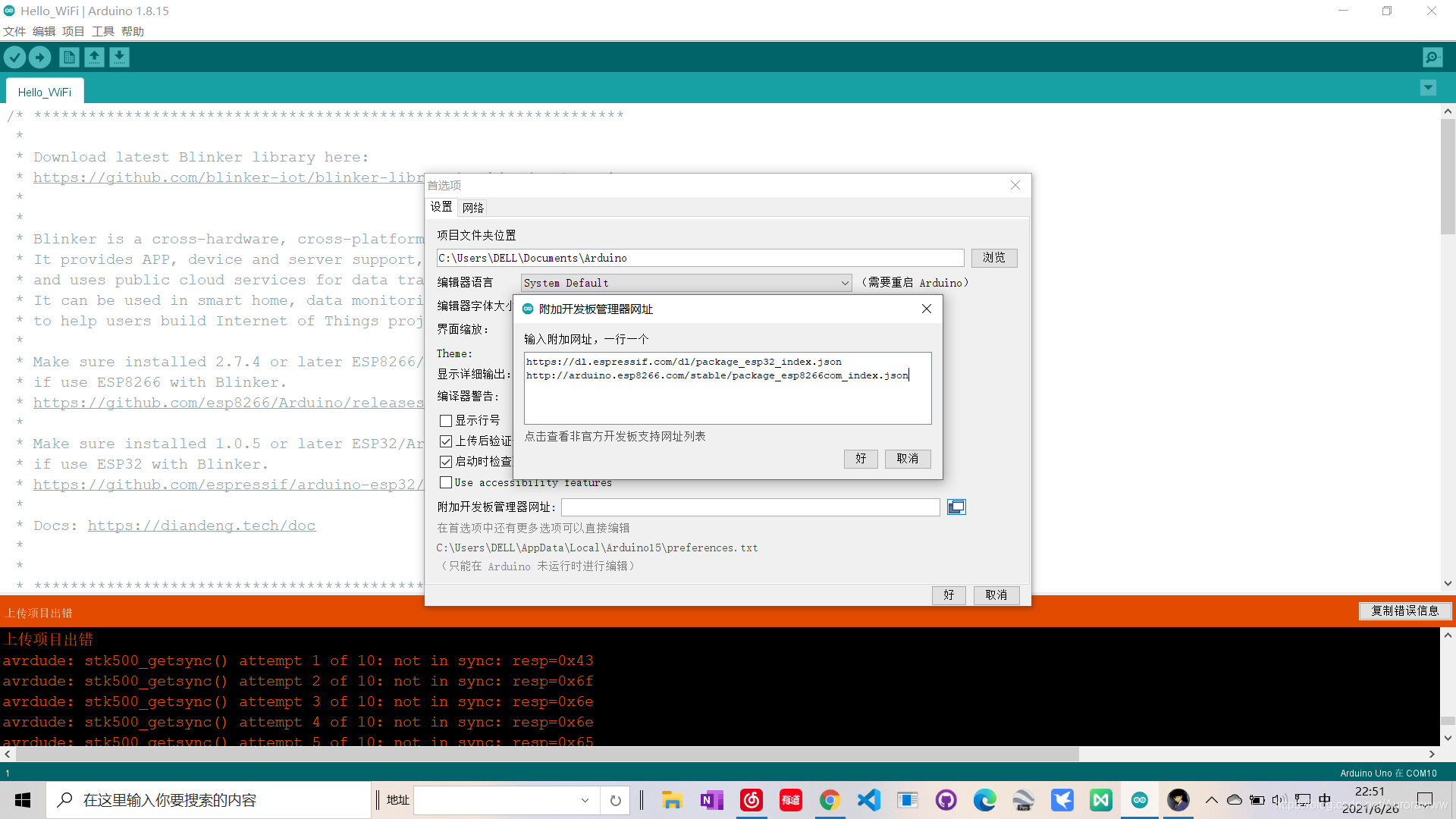
Task: Click the Verify checkmark toolbar icon
Action: coord(14,57)
